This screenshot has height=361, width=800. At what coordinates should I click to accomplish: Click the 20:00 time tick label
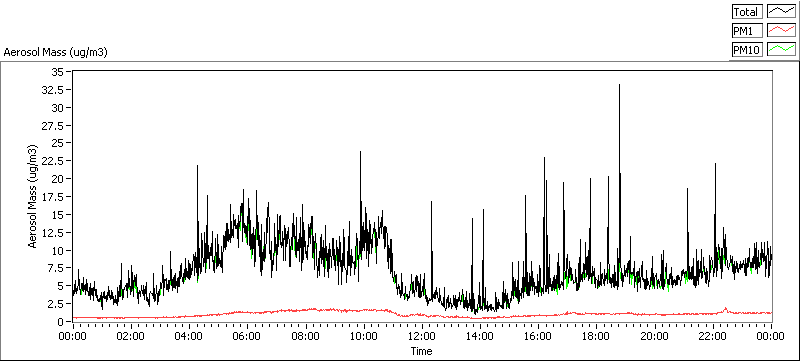coord(655,336)
